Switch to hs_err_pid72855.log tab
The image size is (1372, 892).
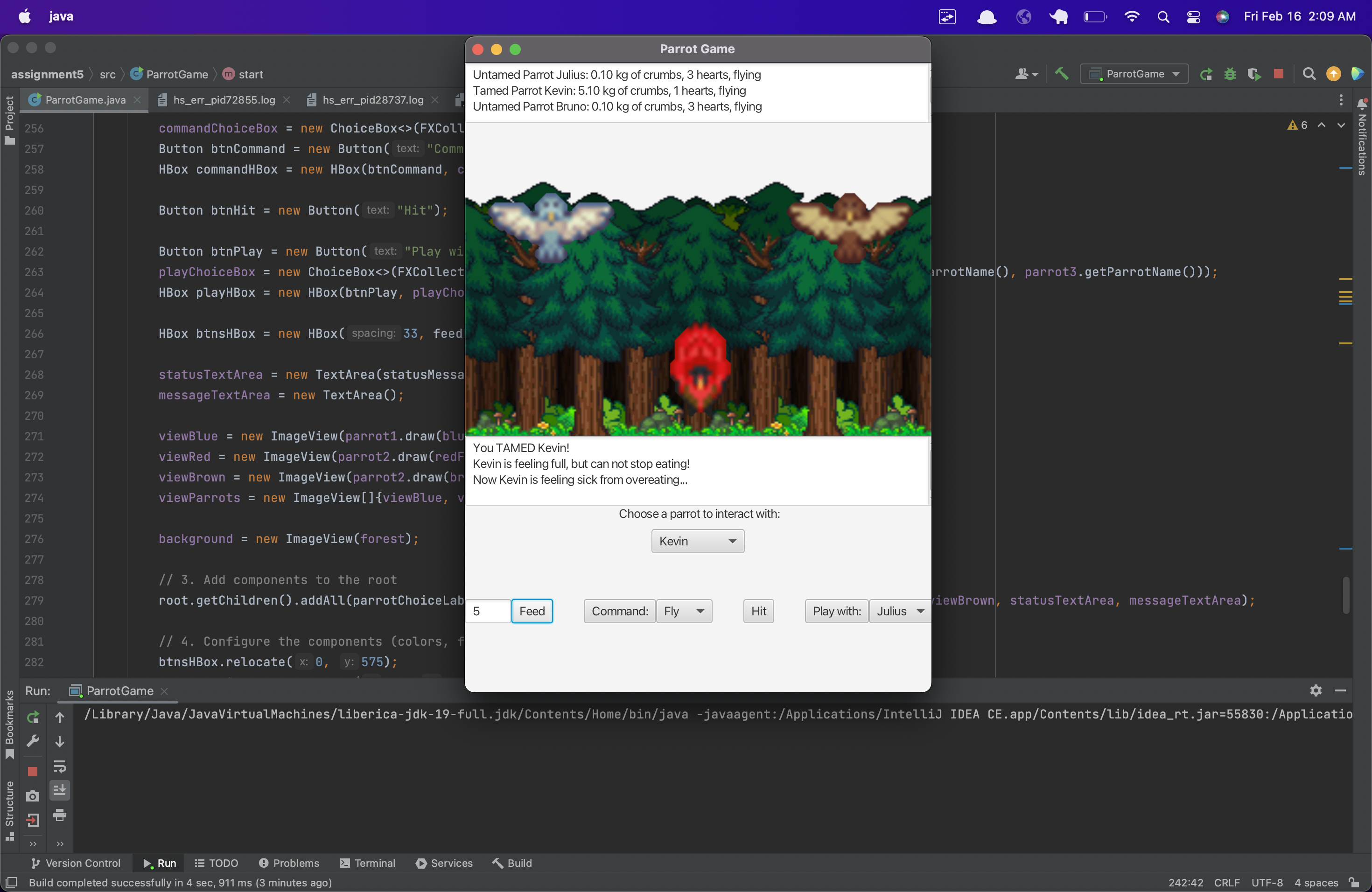[224, 100]
